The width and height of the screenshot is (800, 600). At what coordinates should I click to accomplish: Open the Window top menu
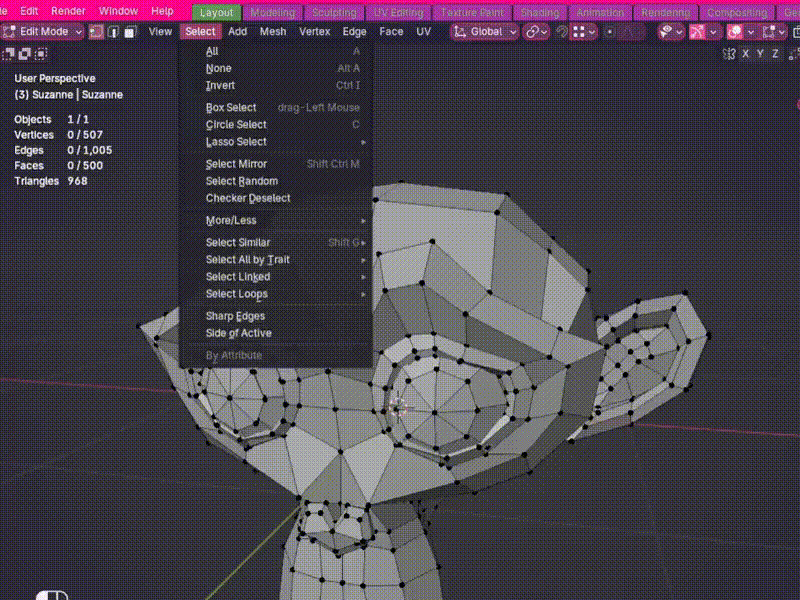118,11
